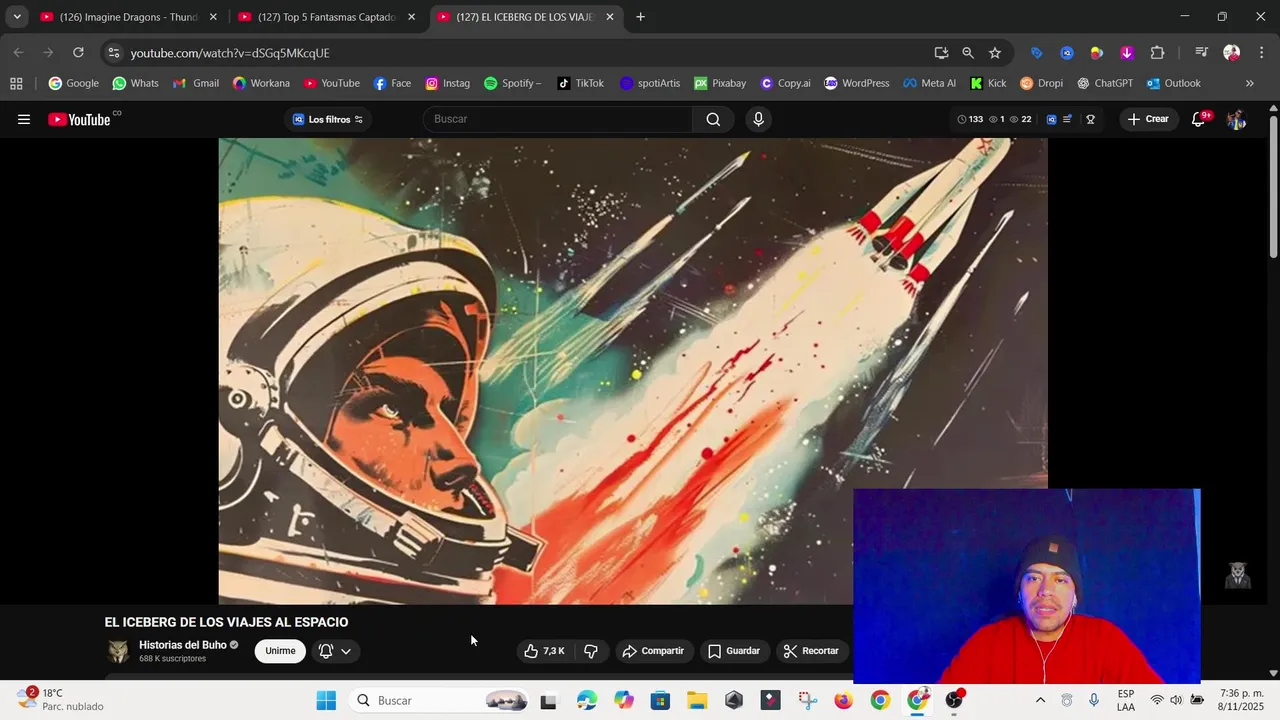Close the Top 5 Fantasmas tab
This screenshot has width=1280, height=720.
click(x=411, y=17)
